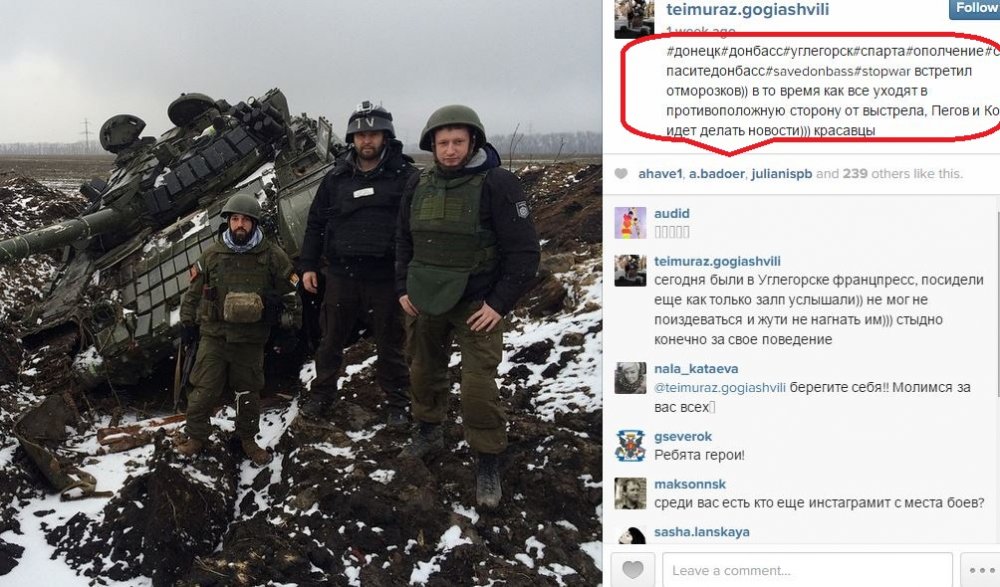This screenshot has height=587, width=1000.
Task: Click sasha.lanskaya's avatar image
Action: point(630,535)
